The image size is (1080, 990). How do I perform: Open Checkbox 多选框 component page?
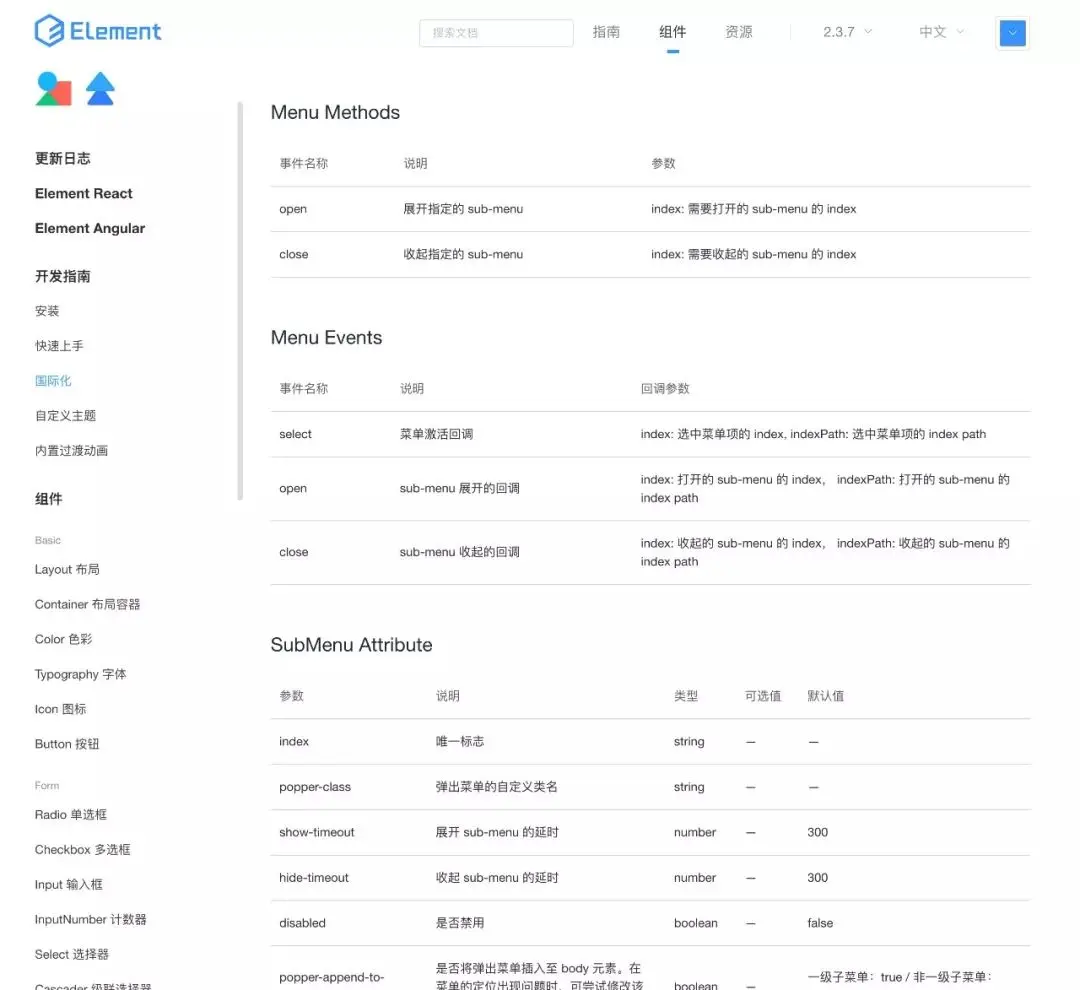point(83,849)
